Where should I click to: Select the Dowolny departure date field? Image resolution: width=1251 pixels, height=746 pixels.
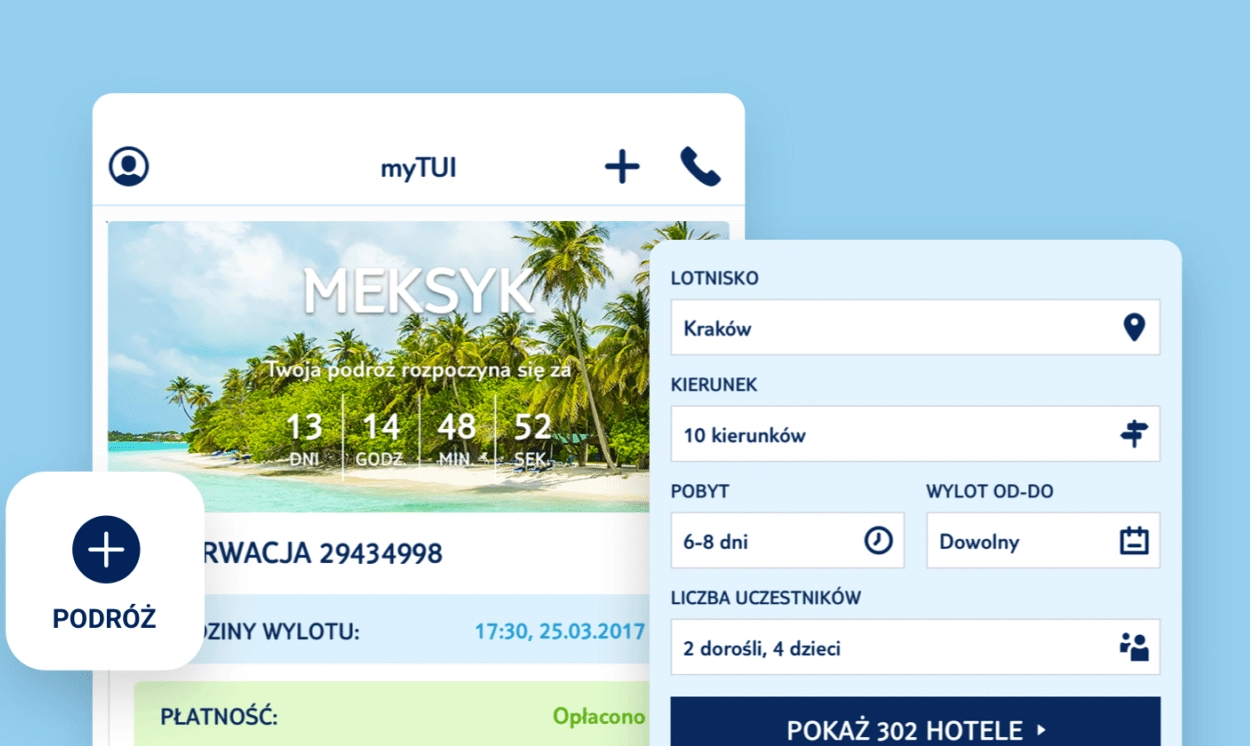1043,541
